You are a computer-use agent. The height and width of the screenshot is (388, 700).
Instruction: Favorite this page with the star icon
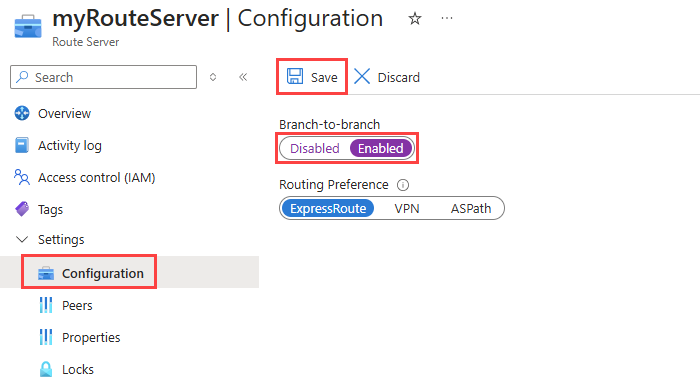coord(415,19)
